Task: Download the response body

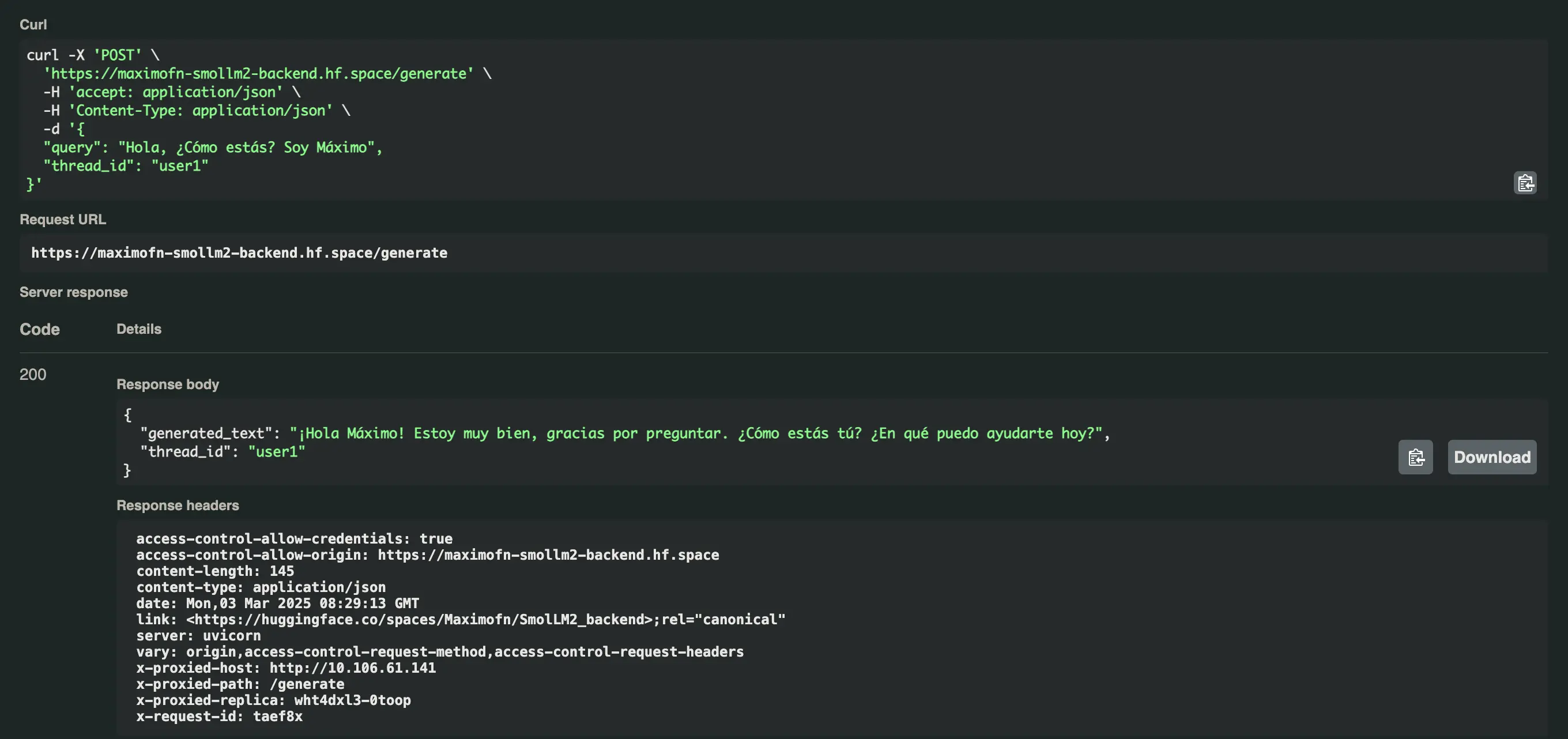Action: point(1492,457)
